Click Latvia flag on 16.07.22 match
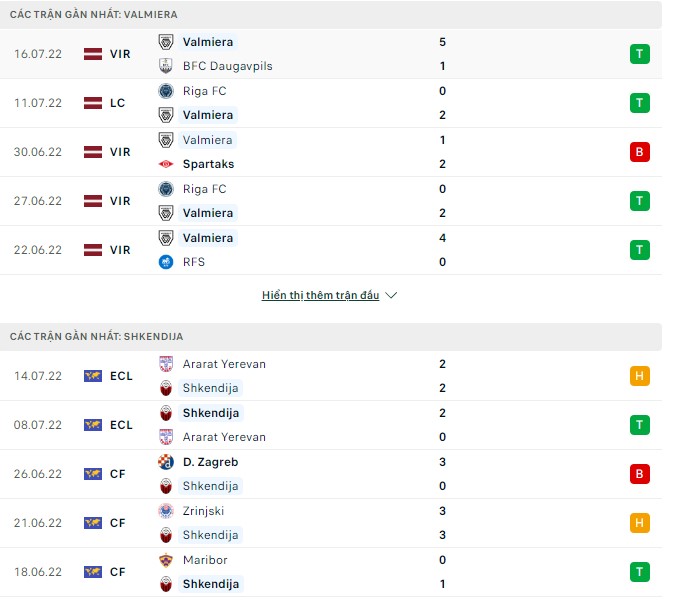 click(93, 54)
